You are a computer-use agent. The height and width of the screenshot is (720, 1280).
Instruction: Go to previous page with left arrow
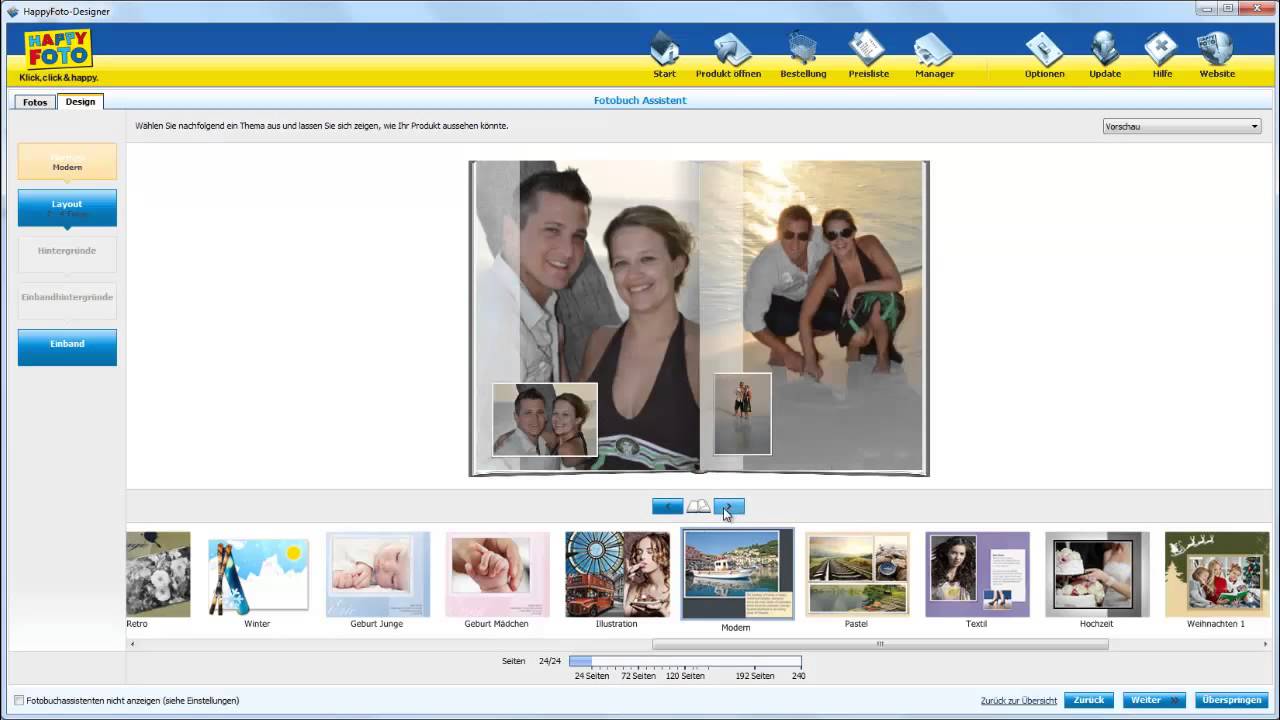point(667,506)
